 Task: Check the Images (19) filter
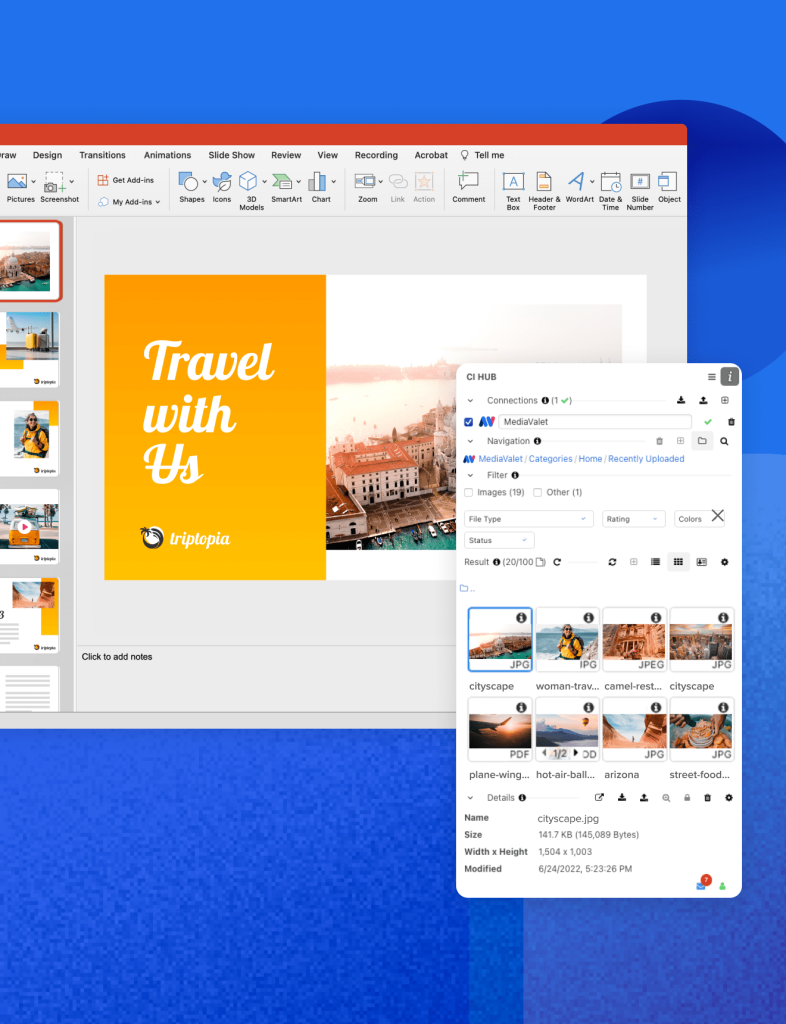(468, 492)
